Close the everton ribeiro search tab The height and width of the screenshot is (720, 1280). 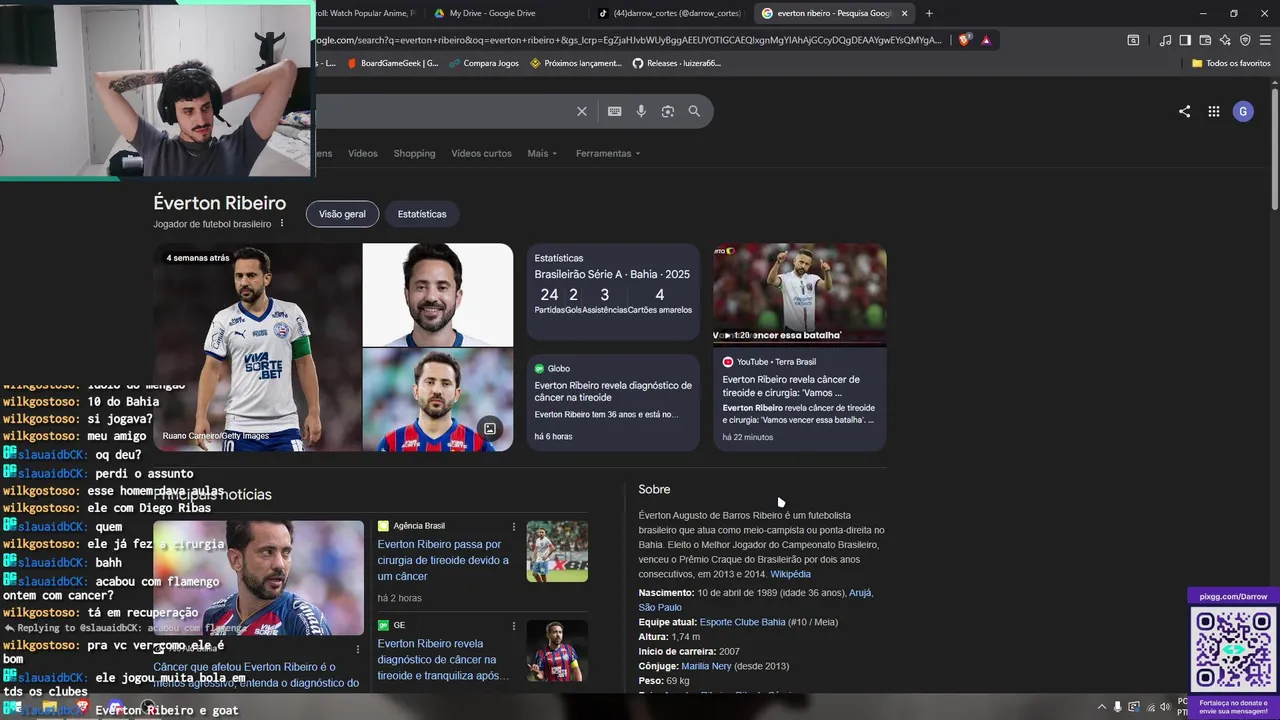click(904, 13)
